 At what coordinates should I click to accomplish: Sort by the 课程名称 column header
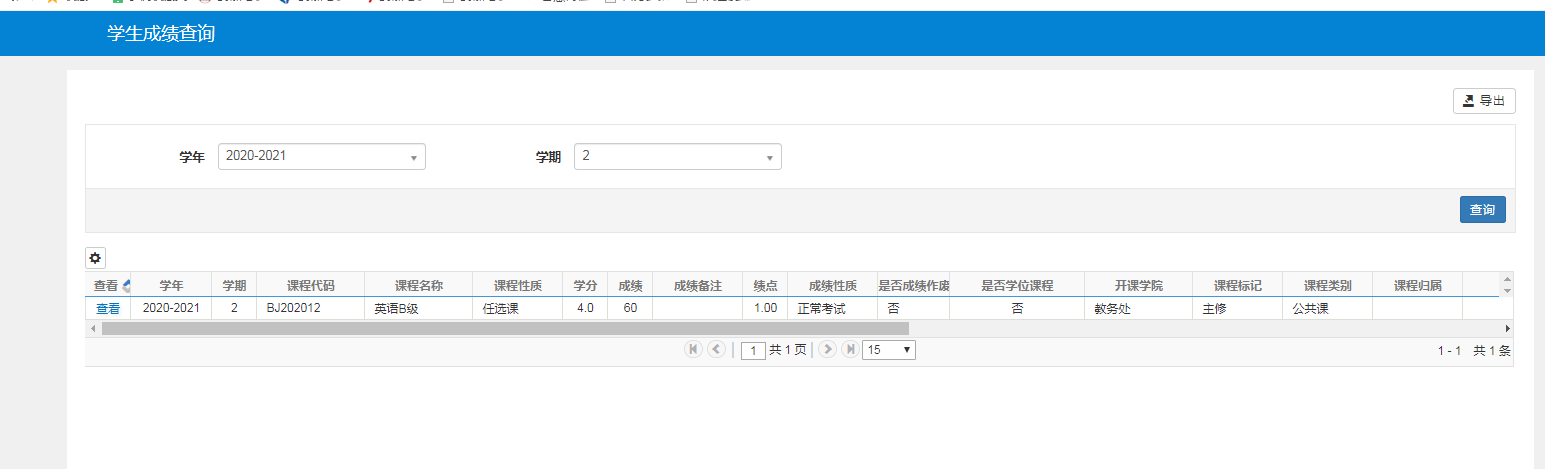click(418, 285)
